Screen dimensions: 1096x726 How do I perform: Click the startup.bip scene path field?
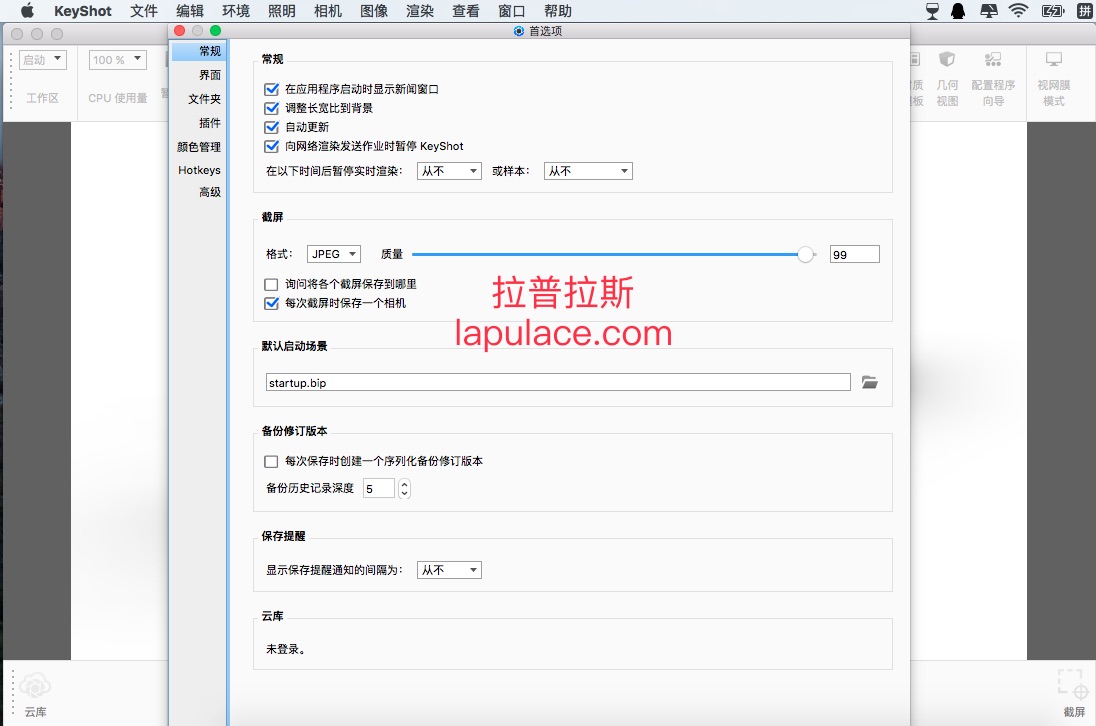coord(558,382)
